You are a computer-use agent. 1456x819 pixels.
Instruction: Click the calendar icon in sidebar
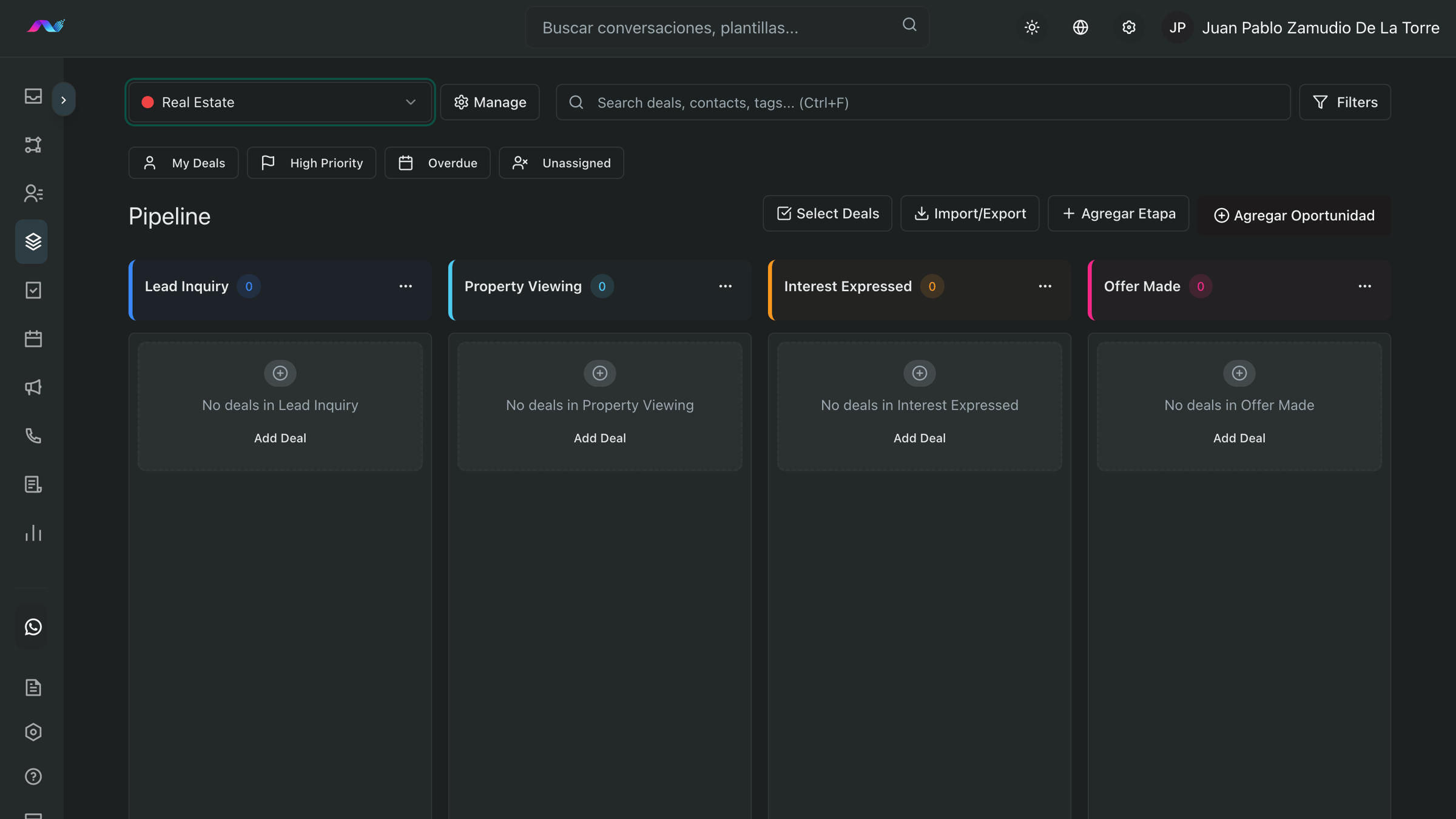click(33, 339)
